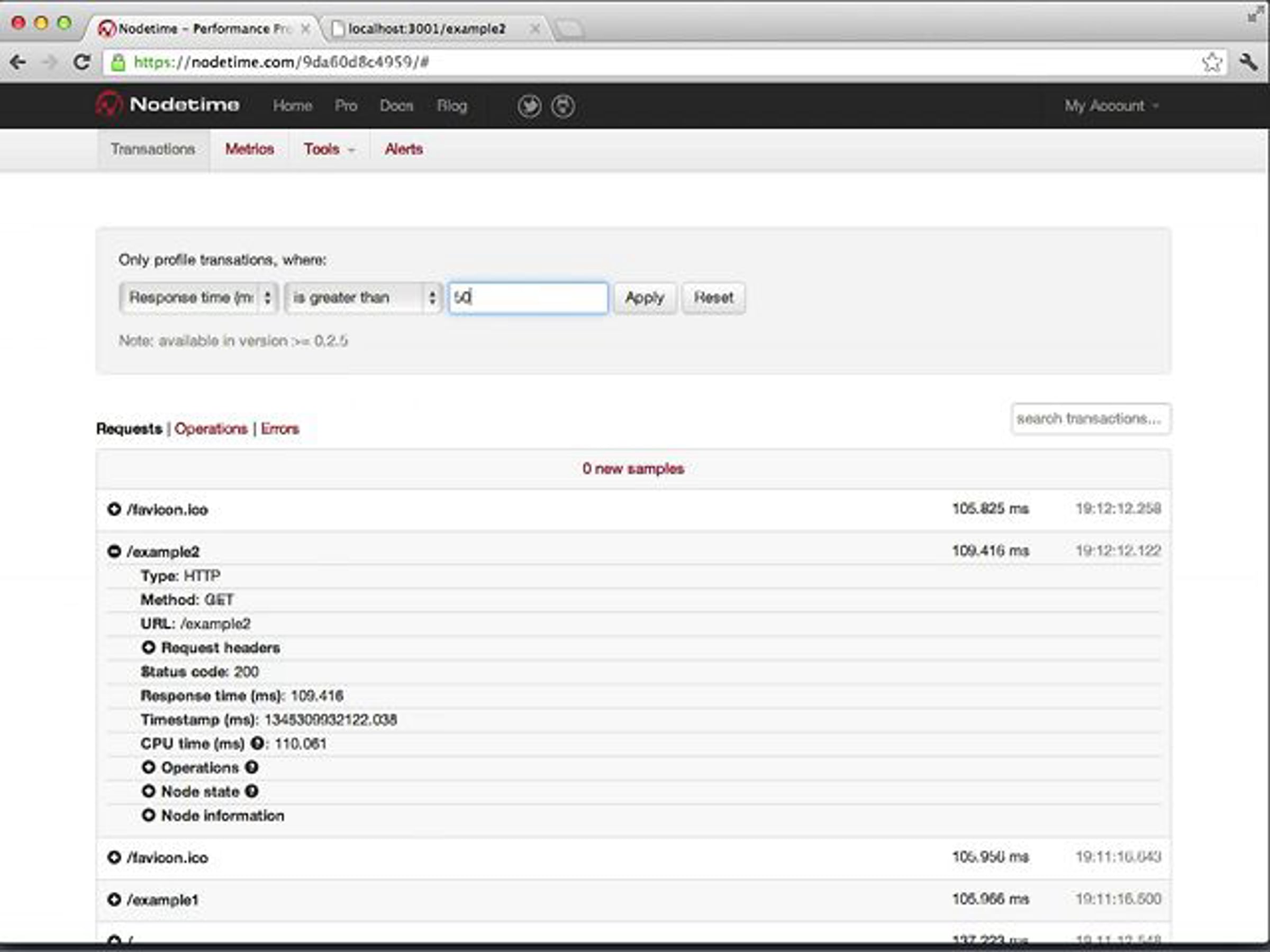The height and width of the screenshot is (952, 1270).
Task: Bookmark page with the star icon
Action: (1211, 62)
